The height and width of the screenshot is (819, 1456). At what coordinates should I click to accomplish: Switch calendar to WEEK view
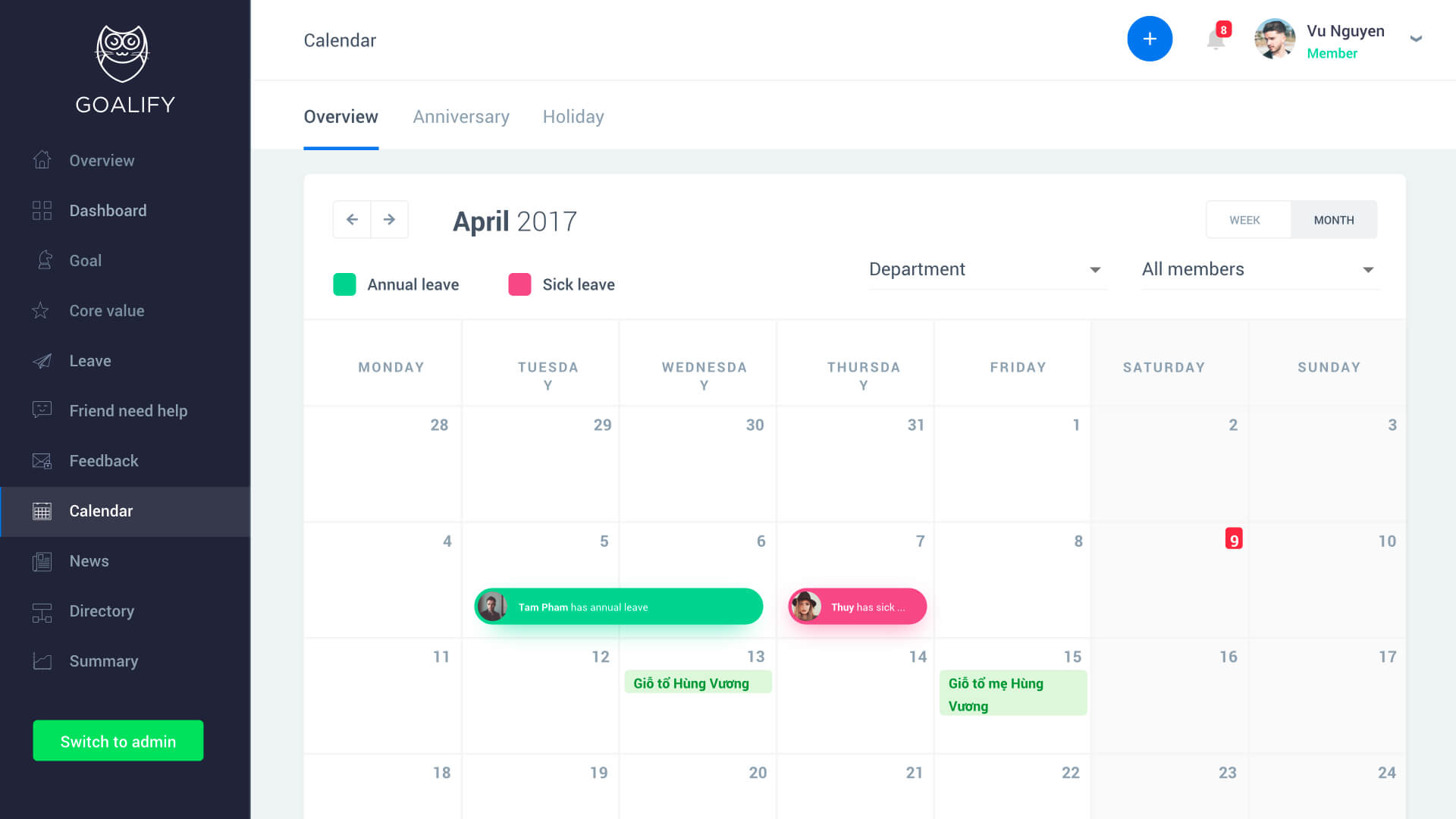[x=1244, y=220]
